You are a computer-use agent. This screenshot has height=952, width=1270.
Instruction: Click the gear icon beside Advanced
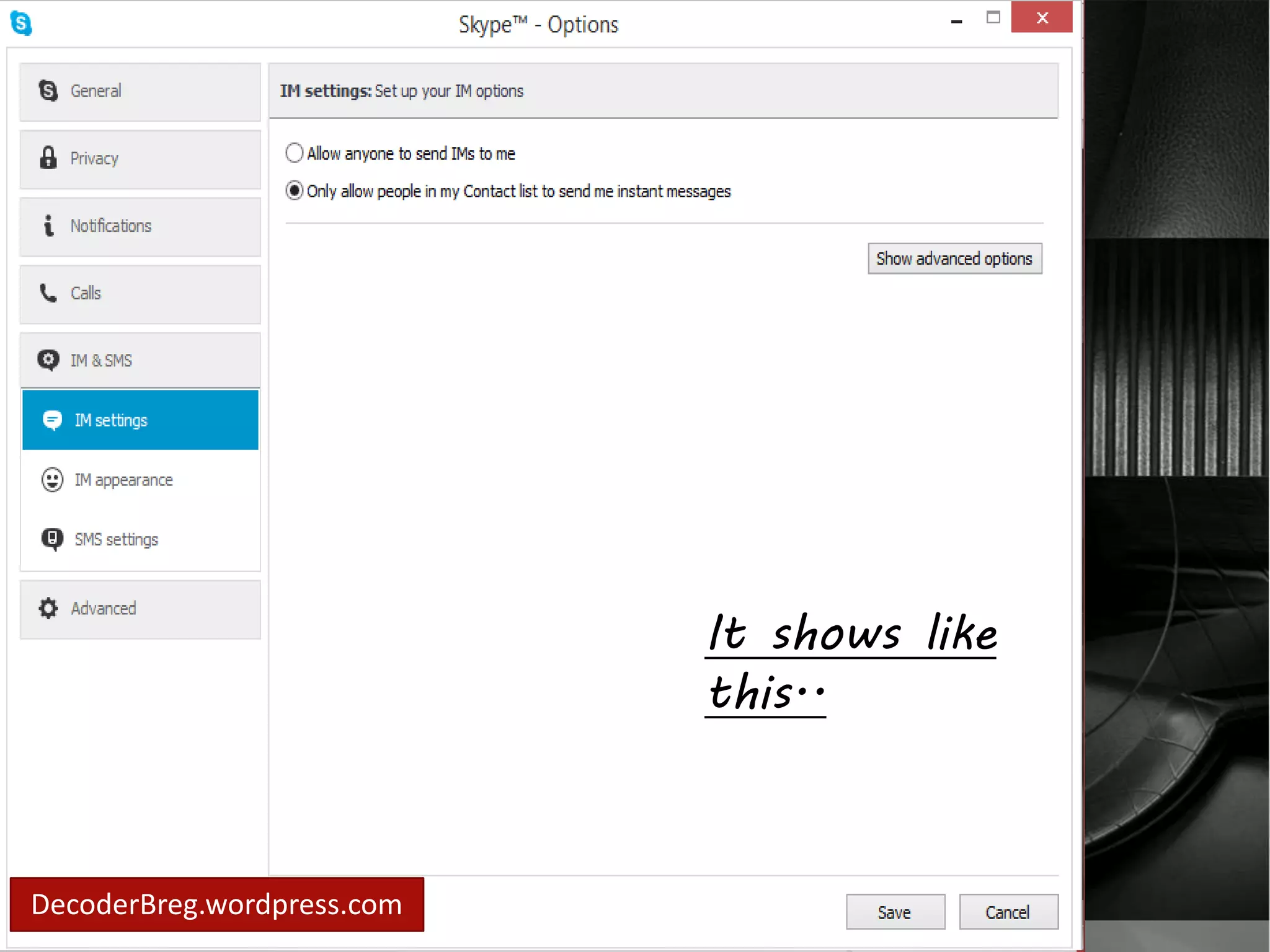coord(48,608)
